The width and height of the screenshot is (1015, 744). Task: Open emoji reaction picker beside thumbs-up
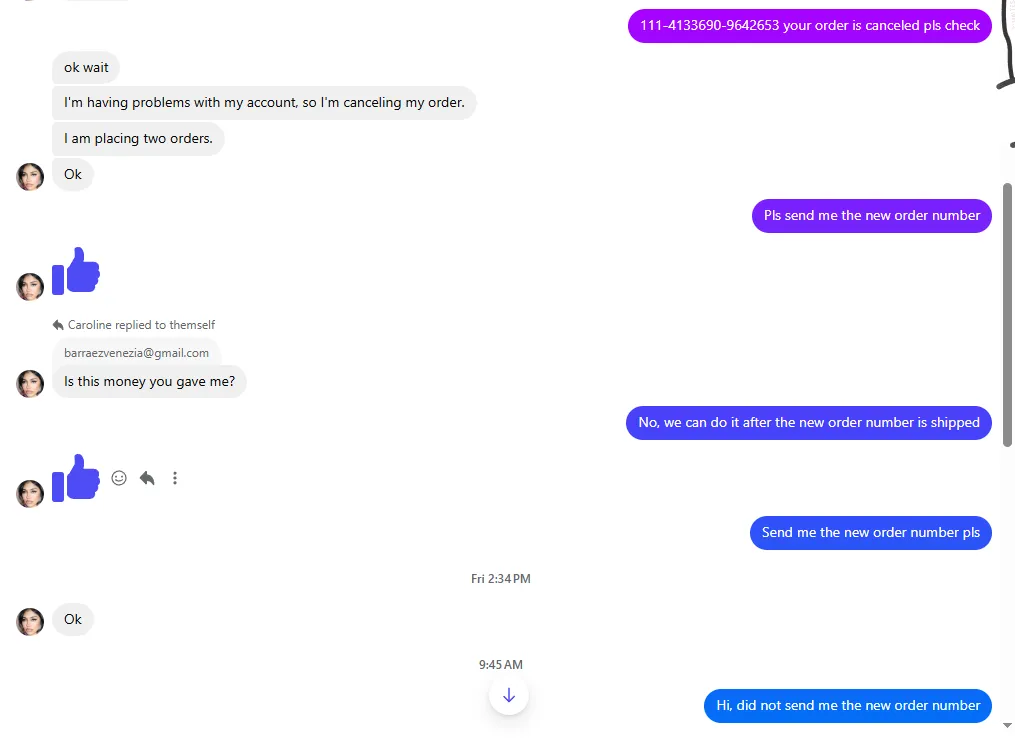click(x=118, y=478)
